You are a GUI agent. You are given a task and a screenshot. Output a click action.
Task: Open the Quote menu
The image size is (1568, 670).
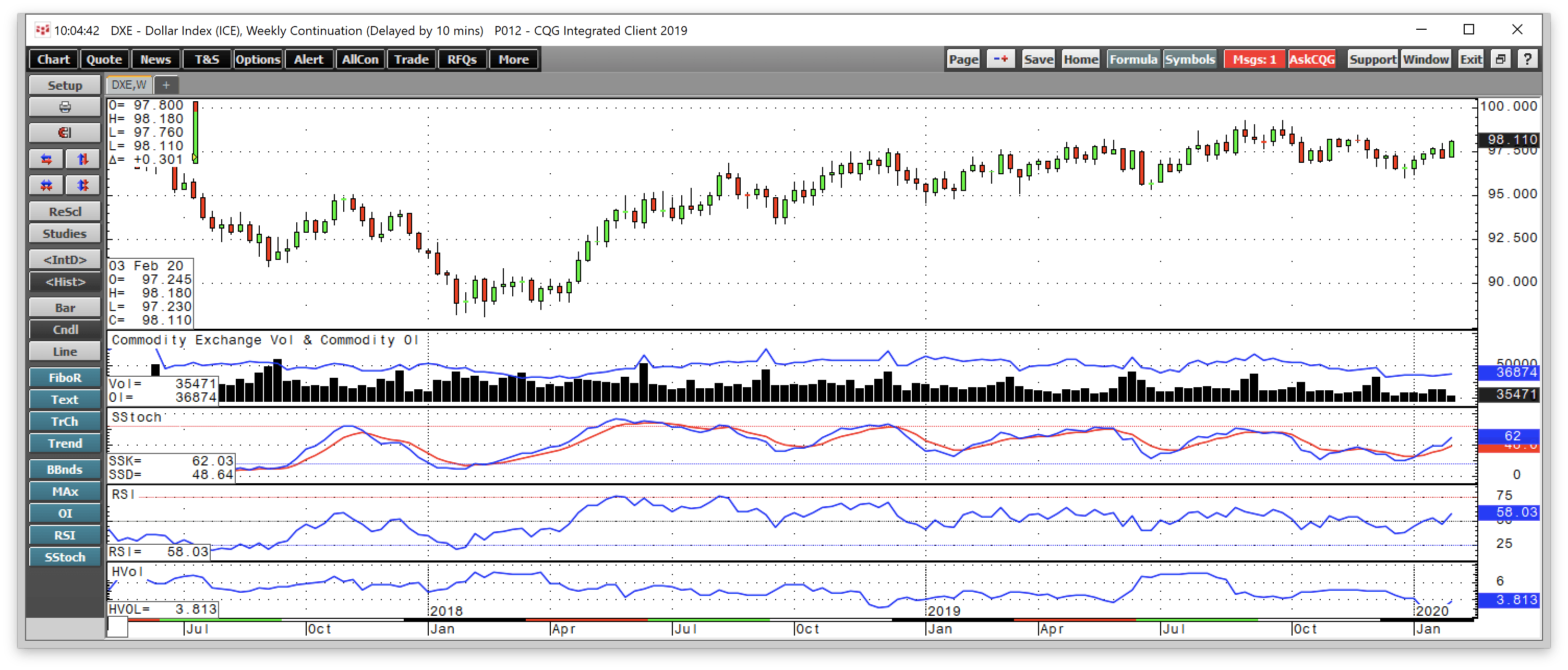point(104,59)
